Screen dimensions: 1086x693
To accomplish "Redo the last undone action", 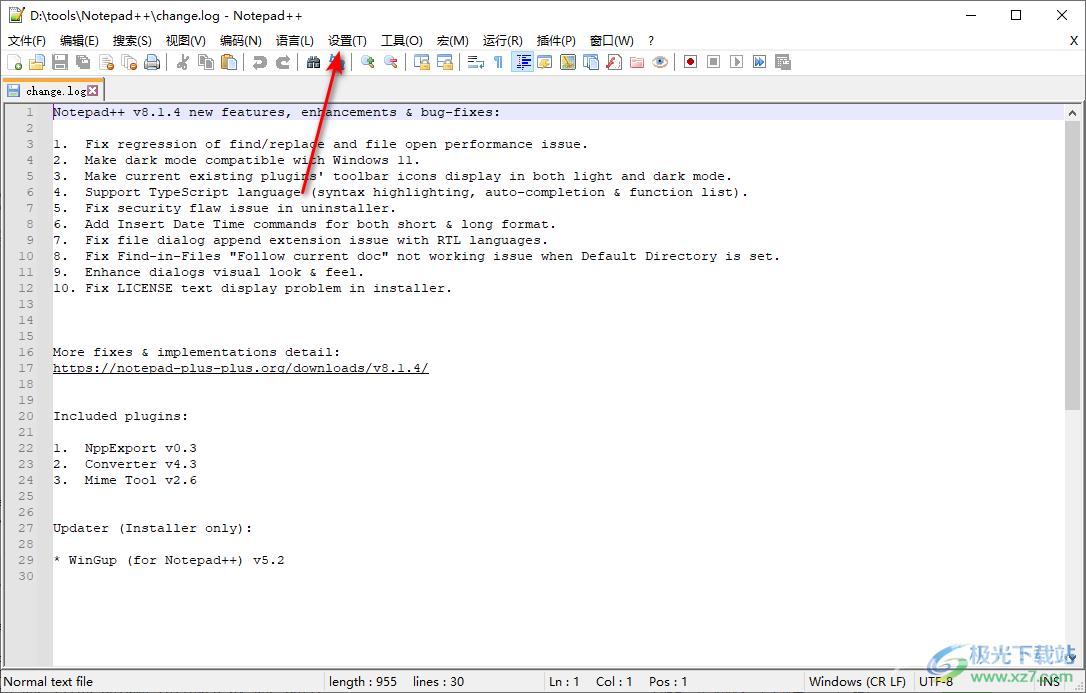I will (283, 62).
